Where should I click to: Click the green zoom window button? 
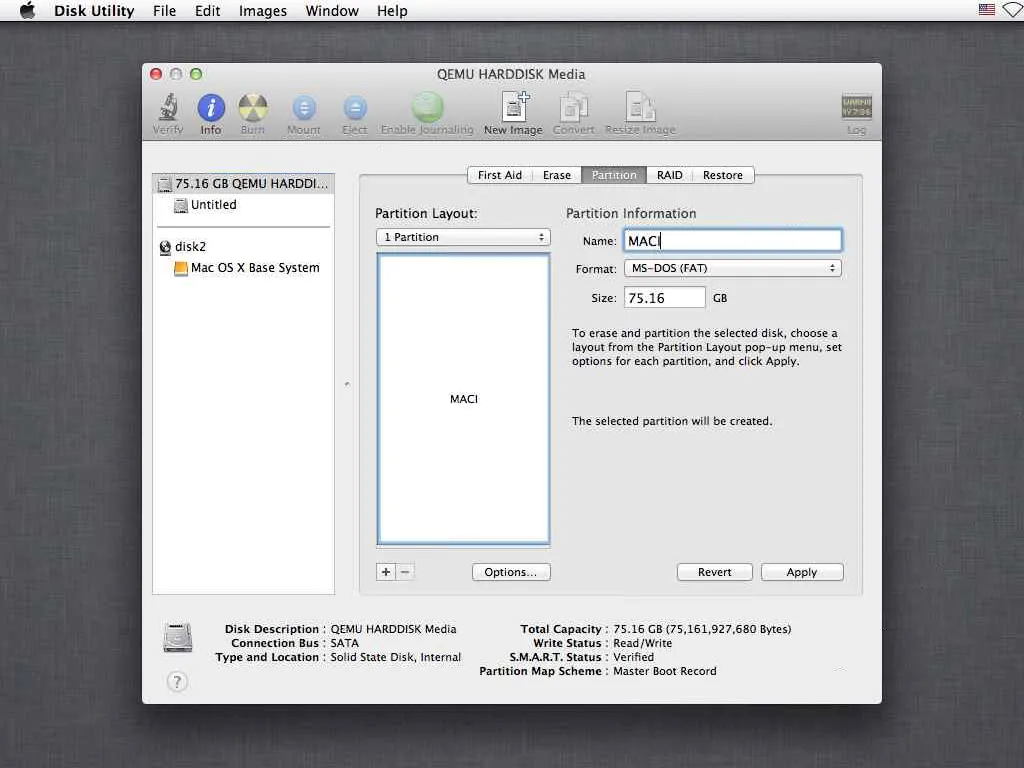[196, 74]
